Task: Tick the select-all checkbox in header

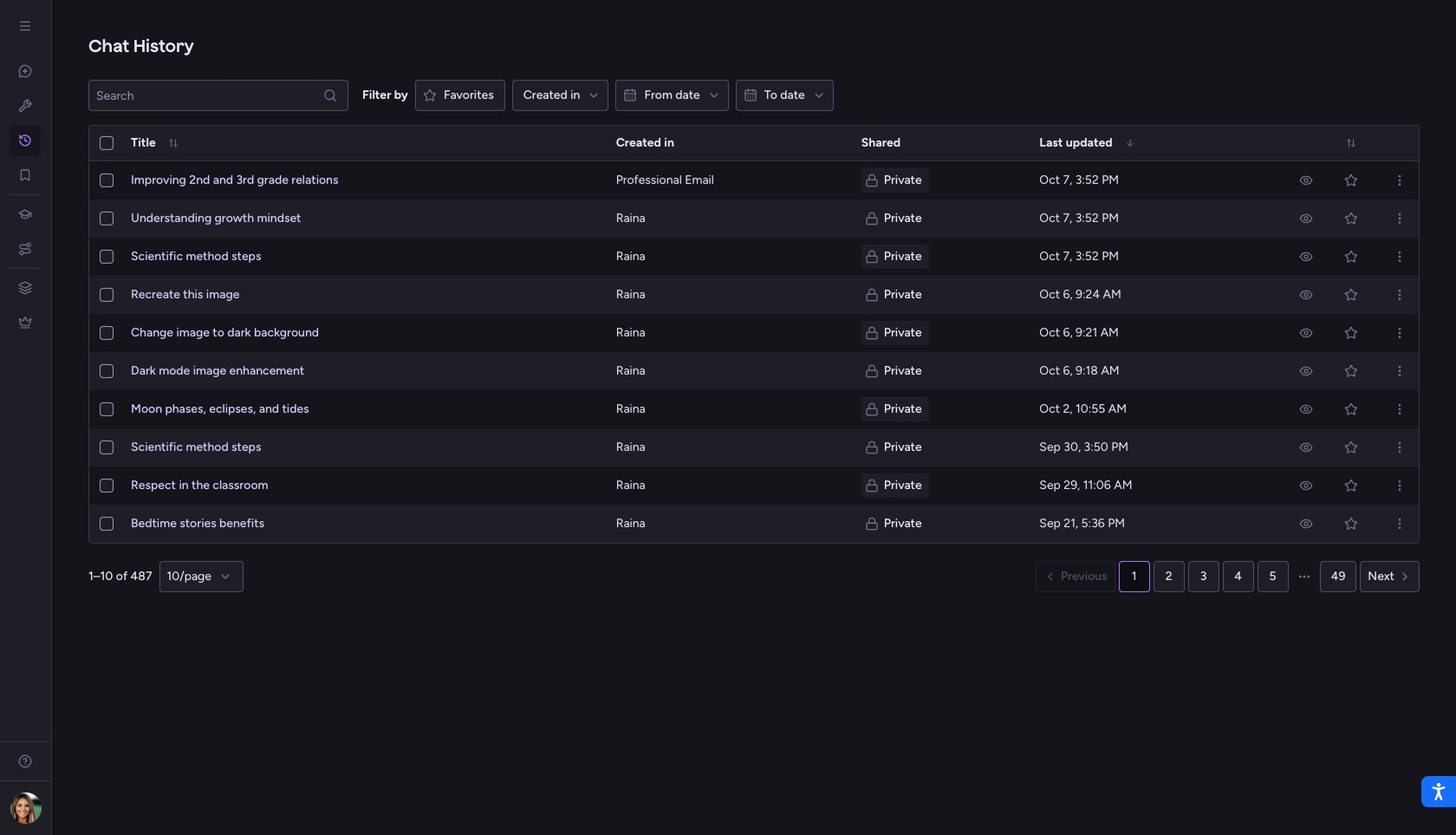Action: tap(107, 143)
